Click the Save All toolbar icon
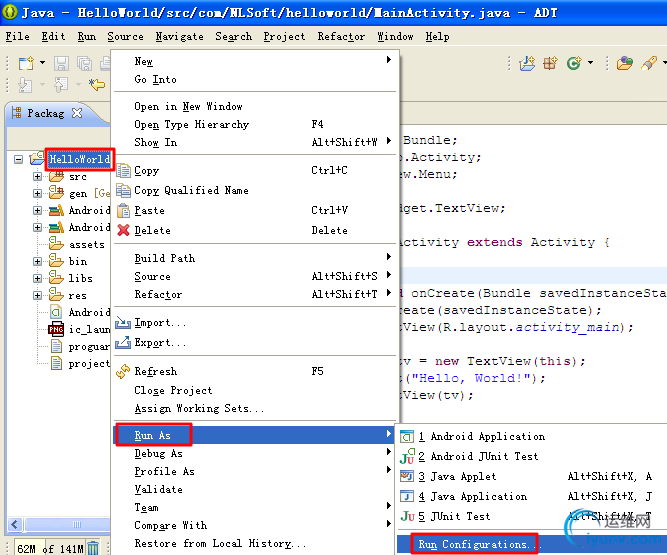 pyautogui.click(x=85, y=63)
